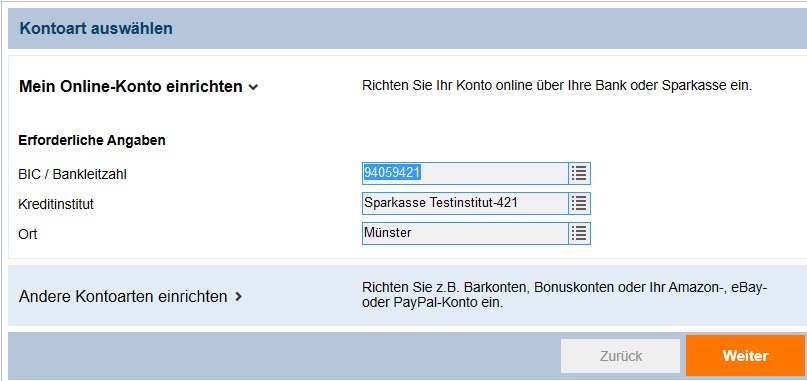
Task: Click the Ort label text
Action: [x=28, y=234]
